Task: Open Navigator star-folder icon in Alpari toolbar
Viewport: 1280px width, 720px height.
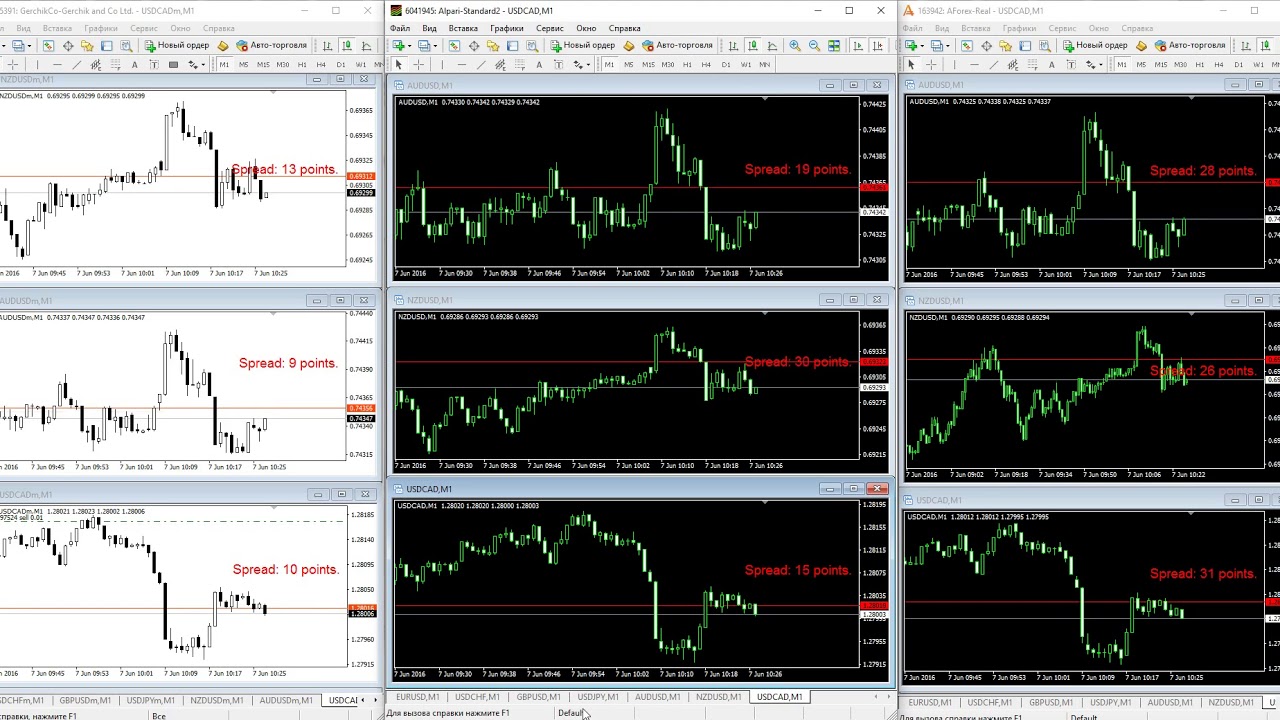Action: pos(493,45)
